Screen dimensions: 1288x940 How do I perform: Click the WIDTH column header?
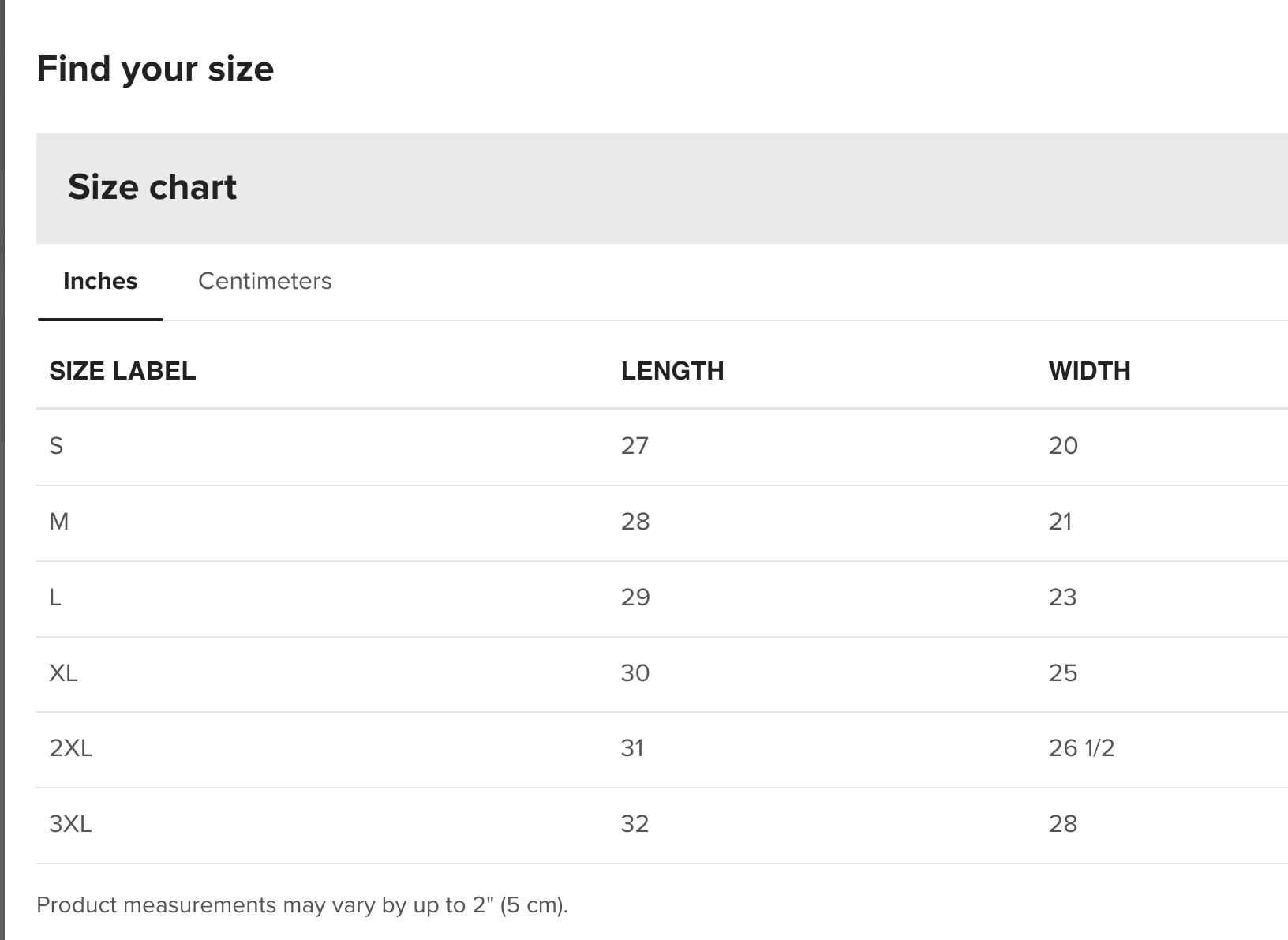click(x=1089, y=371)
